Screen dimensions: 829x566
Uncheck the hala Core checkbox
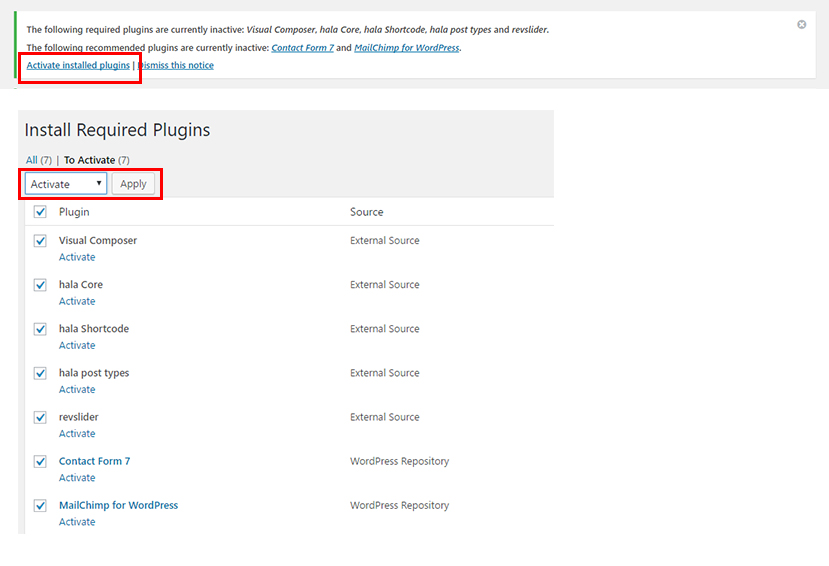click(x=40, y=285)
